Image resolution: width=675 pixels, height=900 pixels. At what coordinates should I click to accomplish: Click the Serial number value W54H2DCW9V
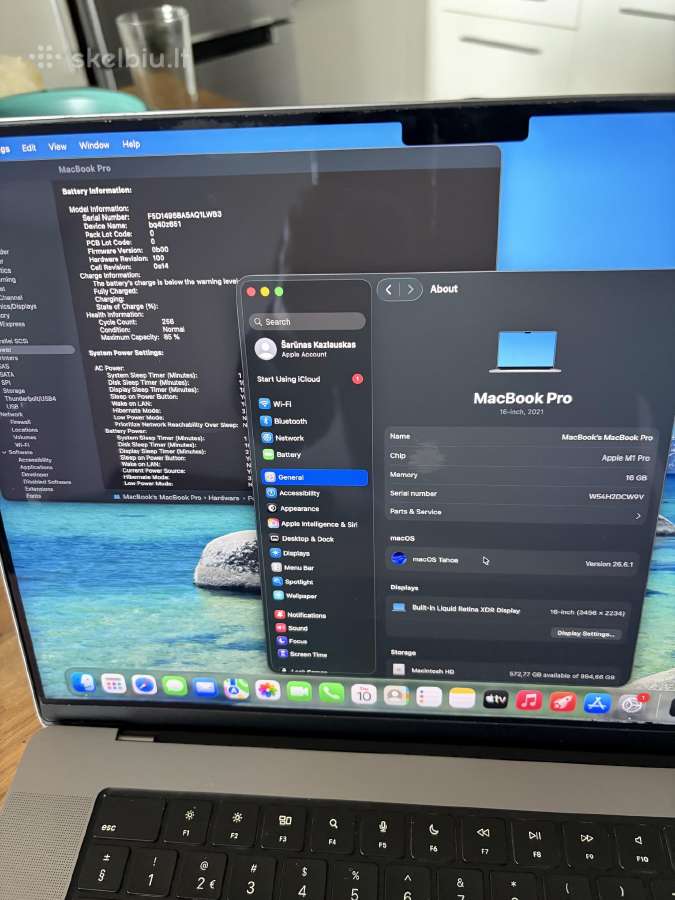[616, 496]
